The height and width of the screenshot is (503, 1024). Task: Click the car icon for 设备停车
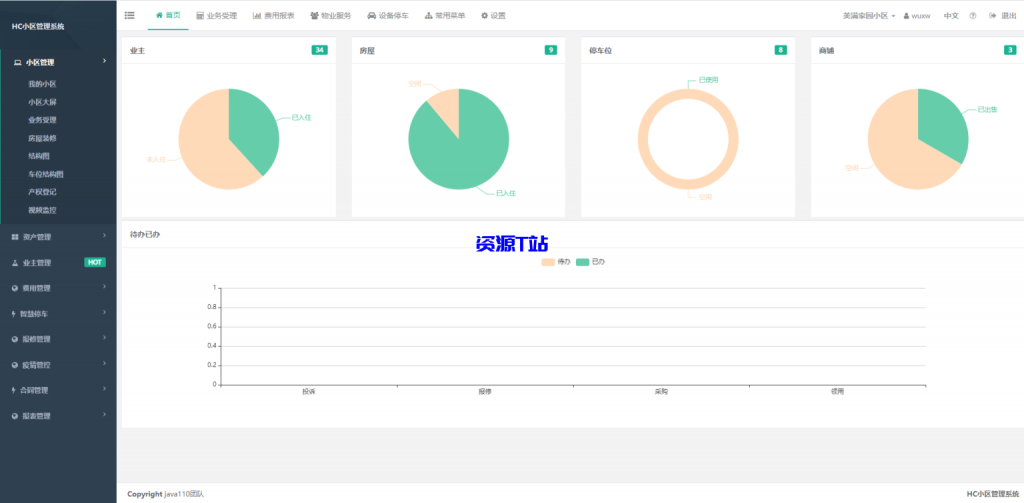pos(372,16)
